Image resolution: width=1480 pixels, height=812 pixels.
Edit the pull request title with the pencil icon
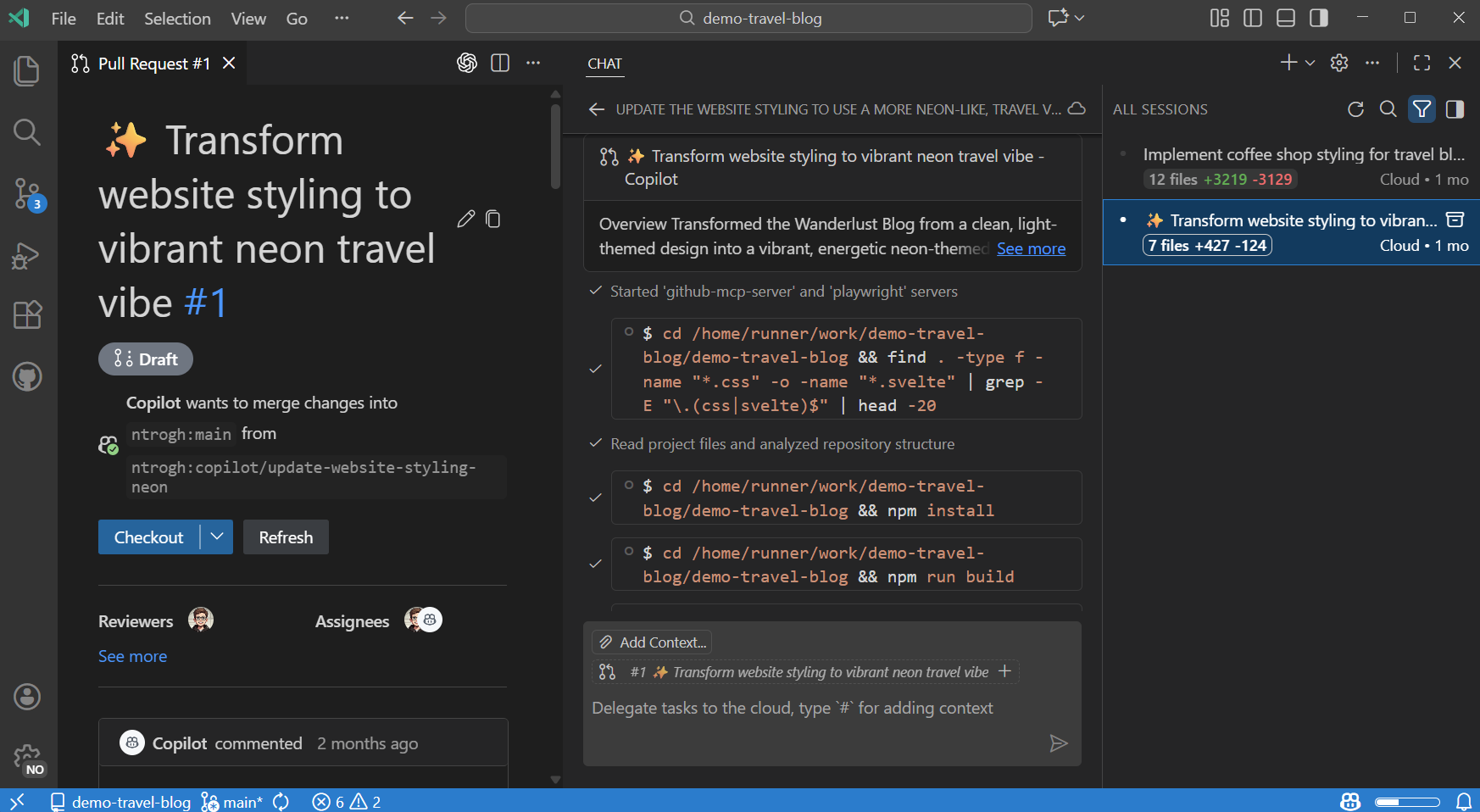point(465,219)
